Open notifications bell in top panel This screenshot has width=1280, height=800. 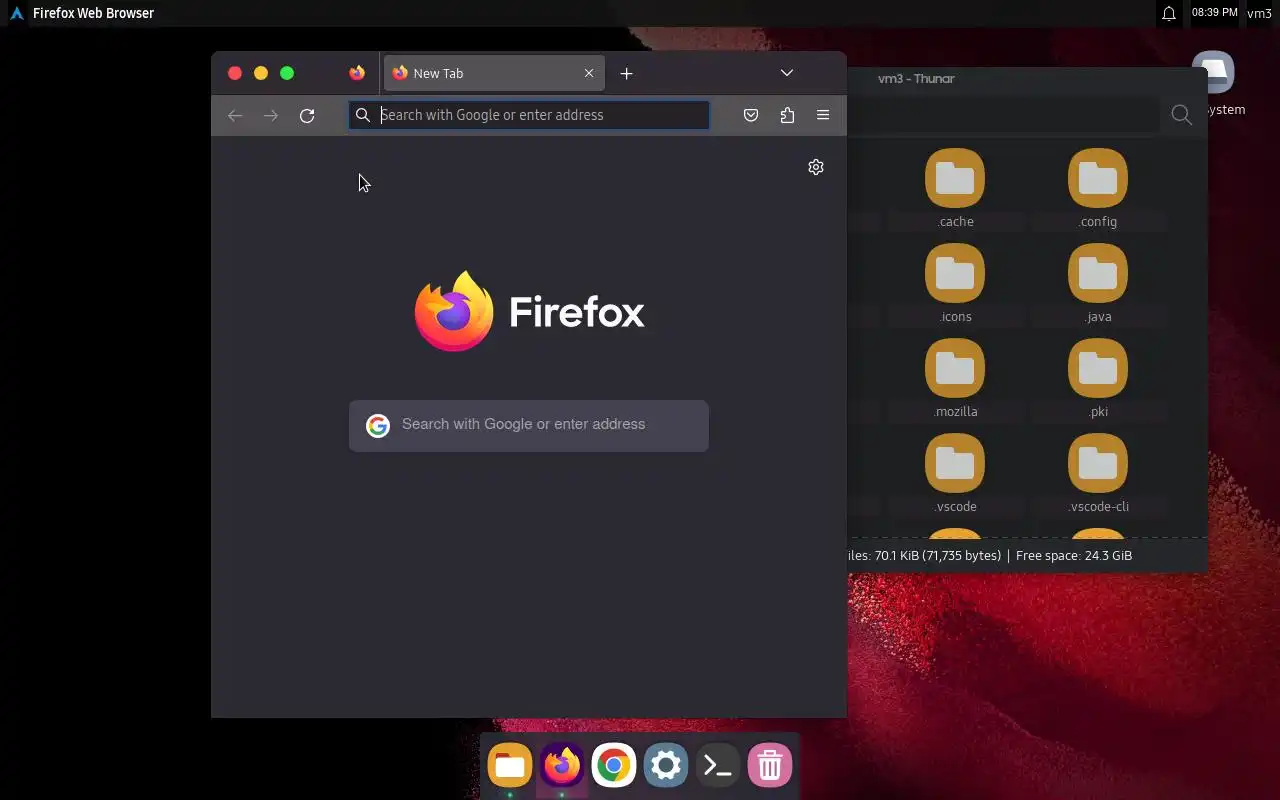(x=1168, y=14)
